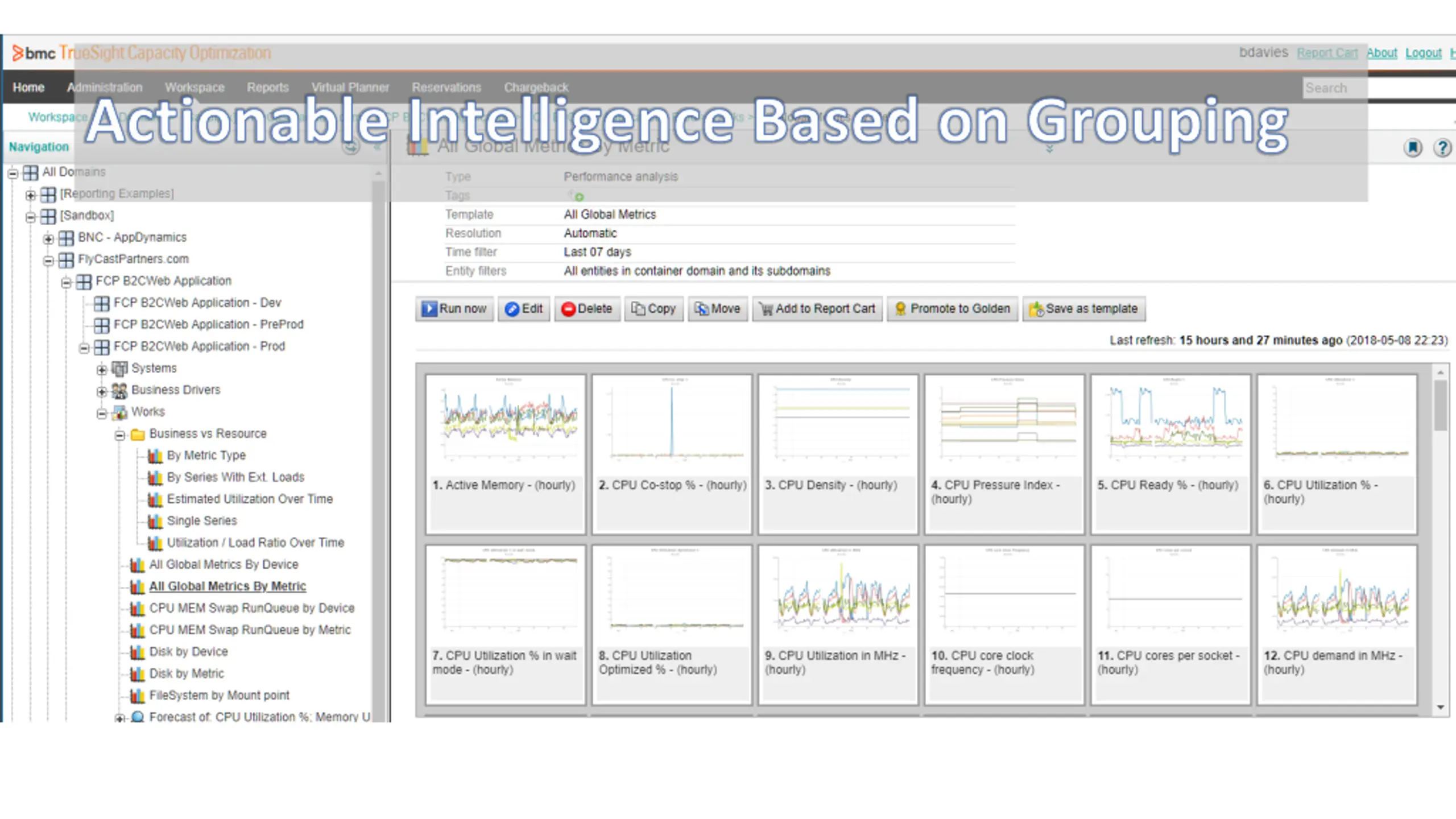Click the Move button
1456x819 pixels.
[x=718, y=309]
